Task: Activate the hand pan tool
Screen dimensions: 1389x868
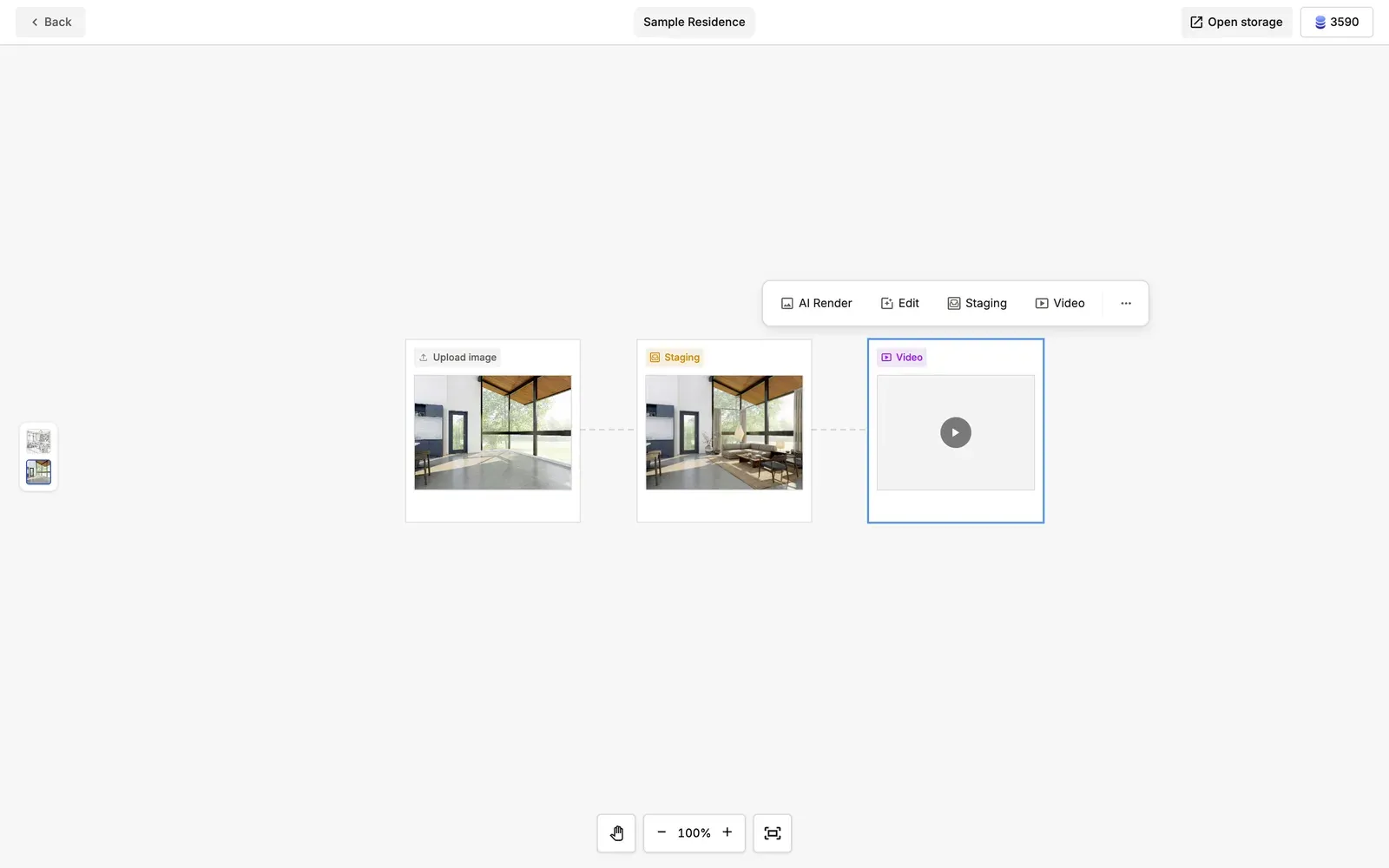Action: (616, 833)
